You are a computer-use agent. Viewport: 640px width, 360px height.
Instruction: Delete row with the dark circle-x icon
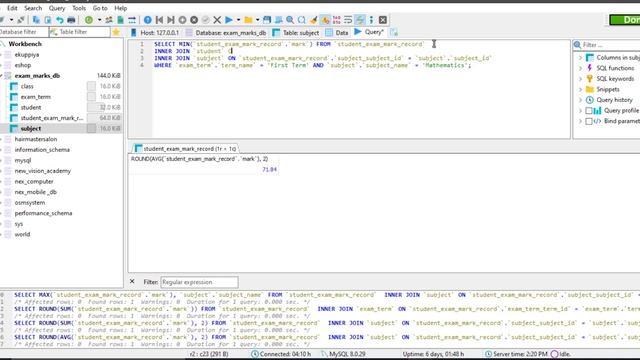point(194,20)
